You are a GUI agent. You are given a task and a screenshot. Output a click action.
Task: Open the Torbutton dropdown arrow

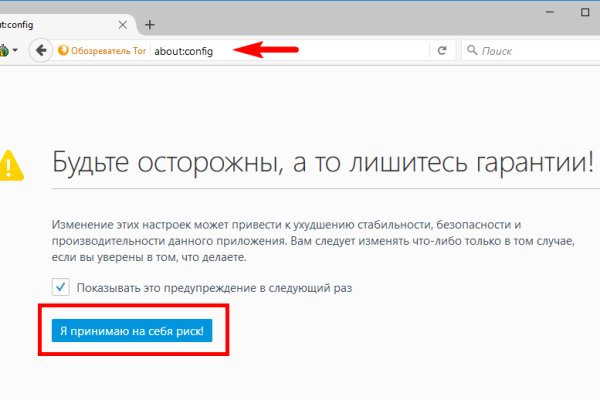coord(17,50)
